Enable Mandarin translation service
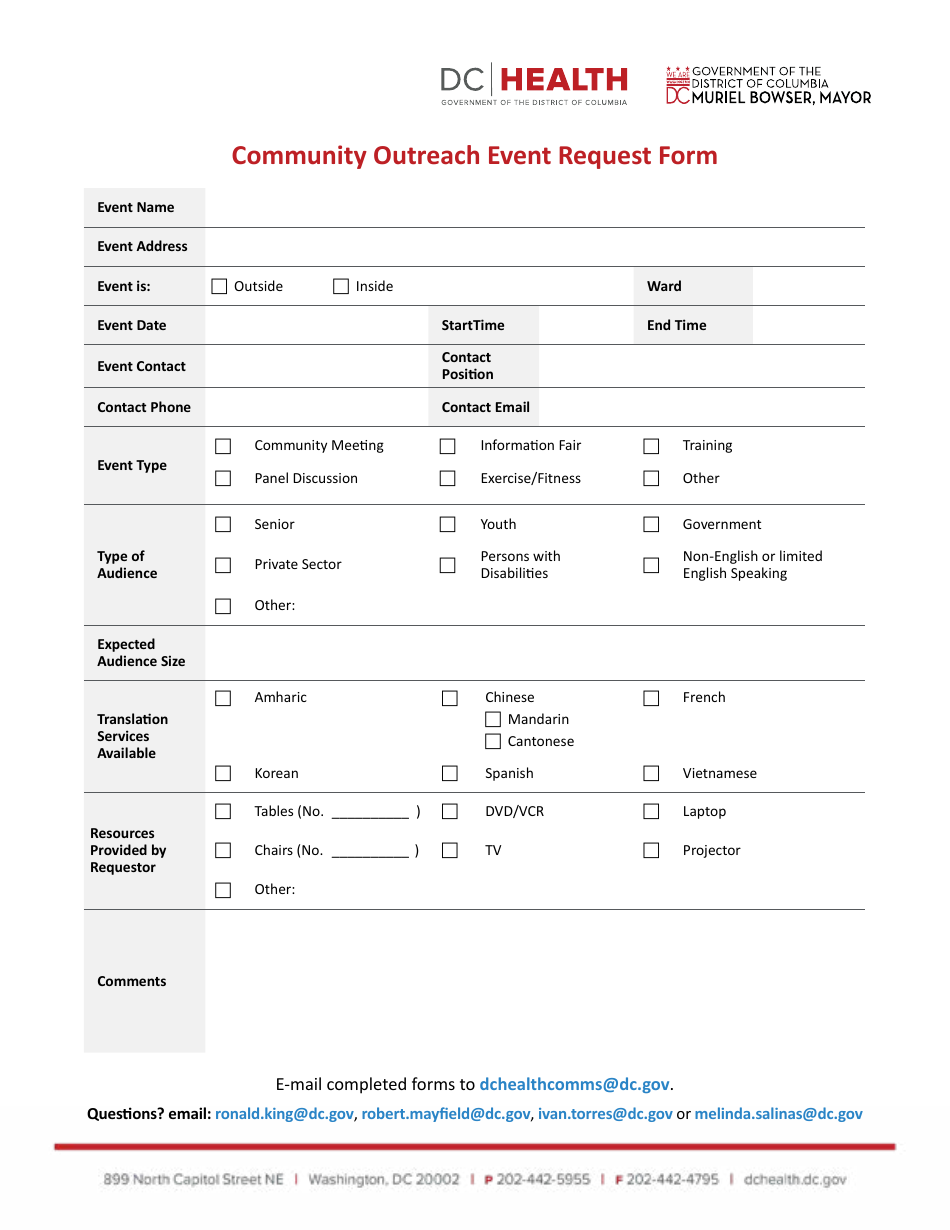 pos(492,719)
